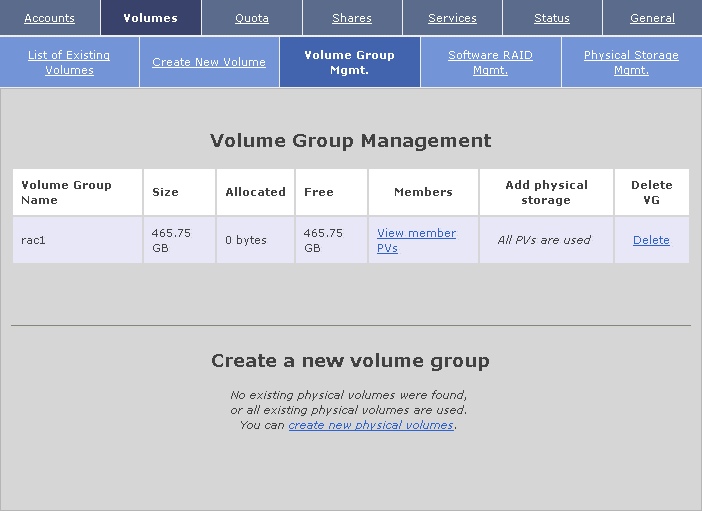Click the Free column header
This screenshot has width=702, height=511.
pos(331,192)
